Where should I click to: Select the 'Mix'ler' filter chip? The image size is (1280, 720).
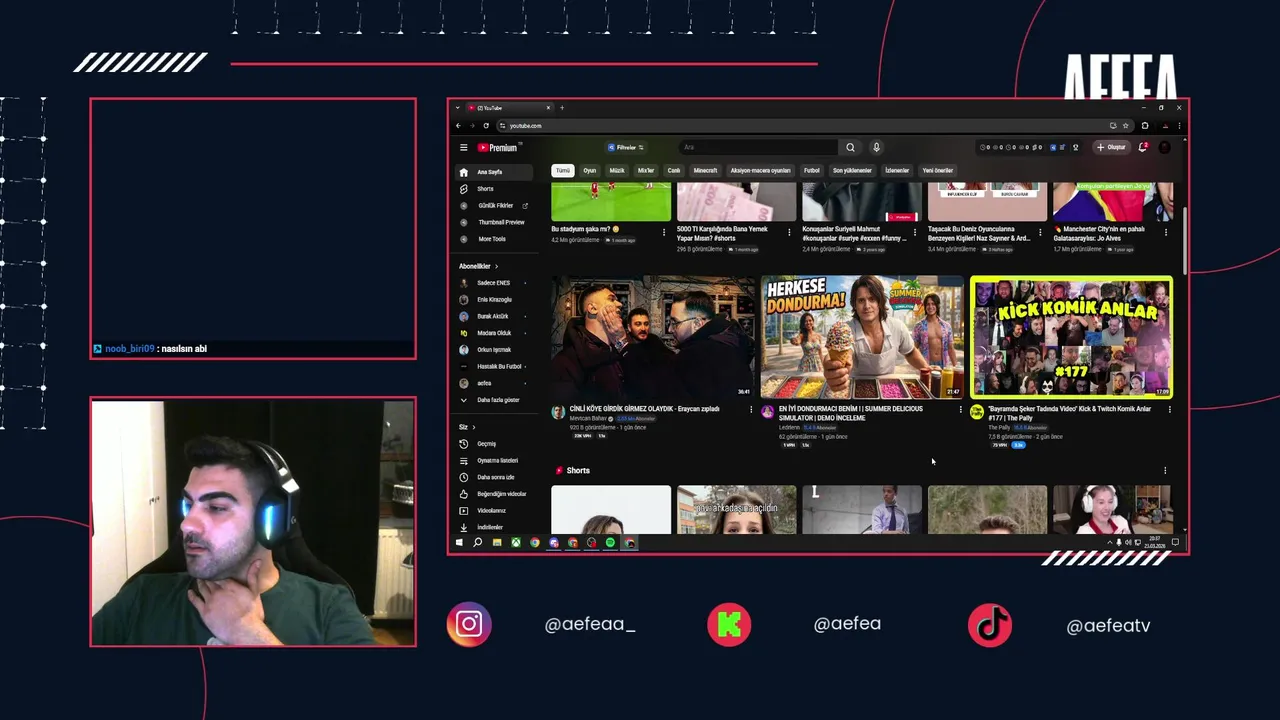tap(646, 171)
